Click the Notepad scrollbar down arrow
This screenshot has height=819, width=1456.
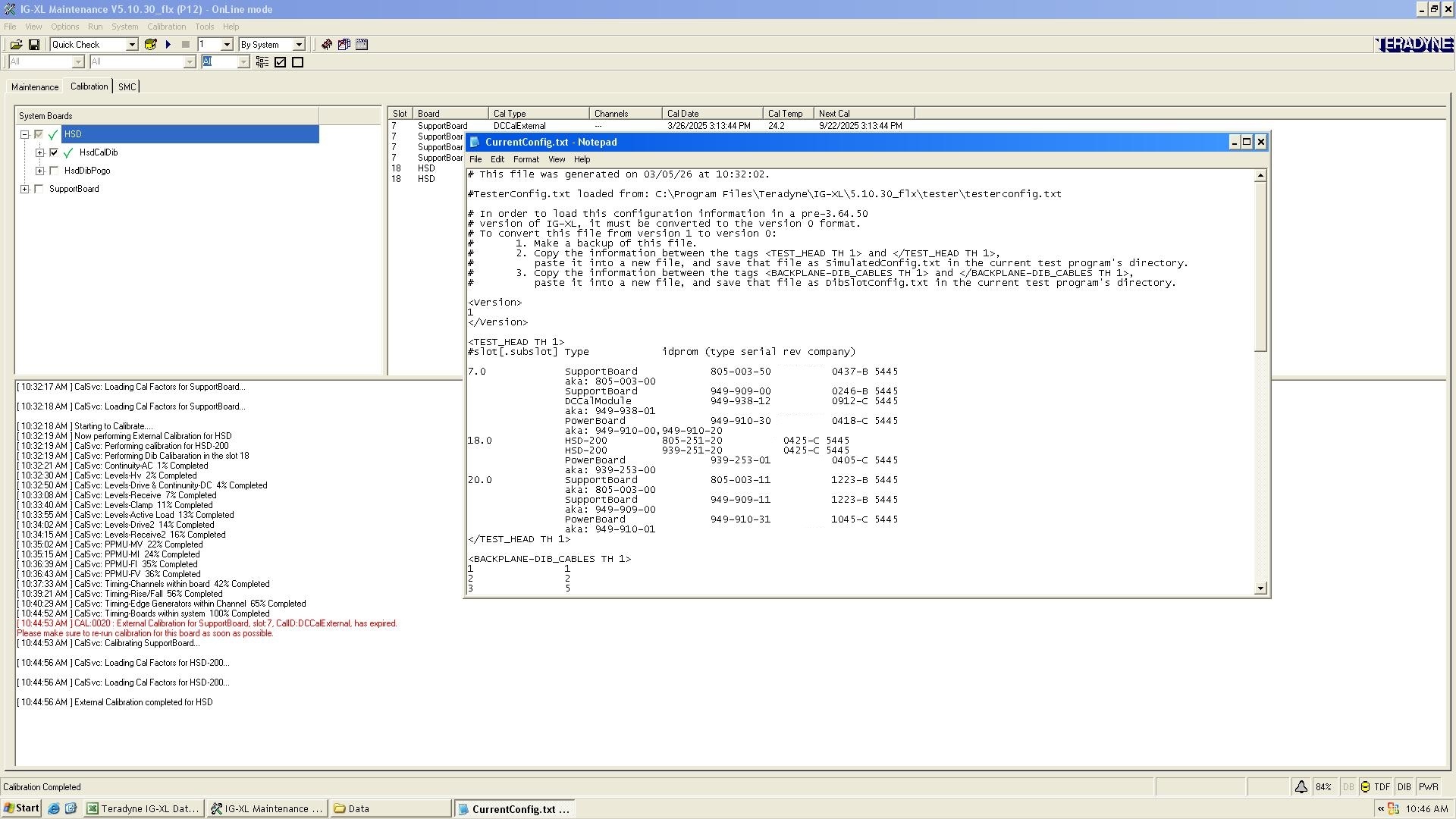coord(1260,588)
